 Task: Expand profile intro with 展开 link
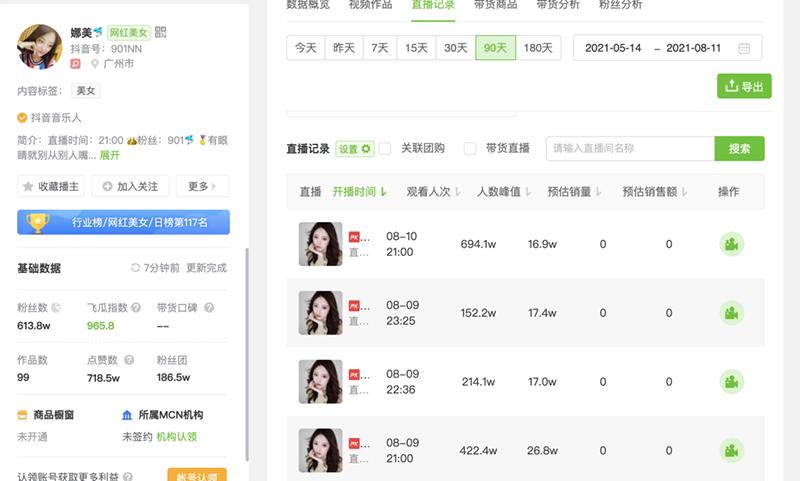(x=110, y=155)
